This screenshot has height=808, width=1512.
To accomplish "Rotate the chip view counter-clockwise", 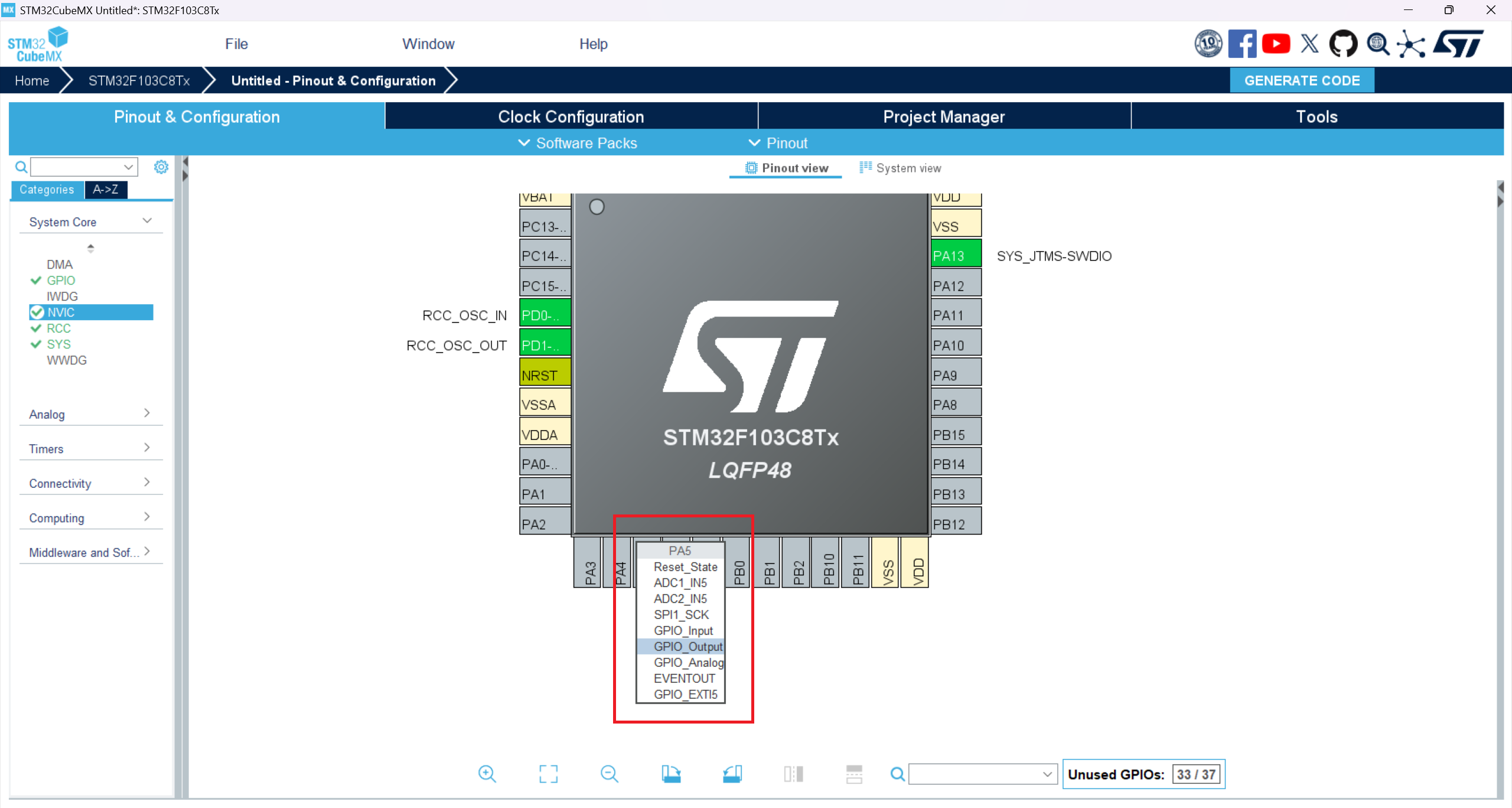I will click(x=732, y=774).
